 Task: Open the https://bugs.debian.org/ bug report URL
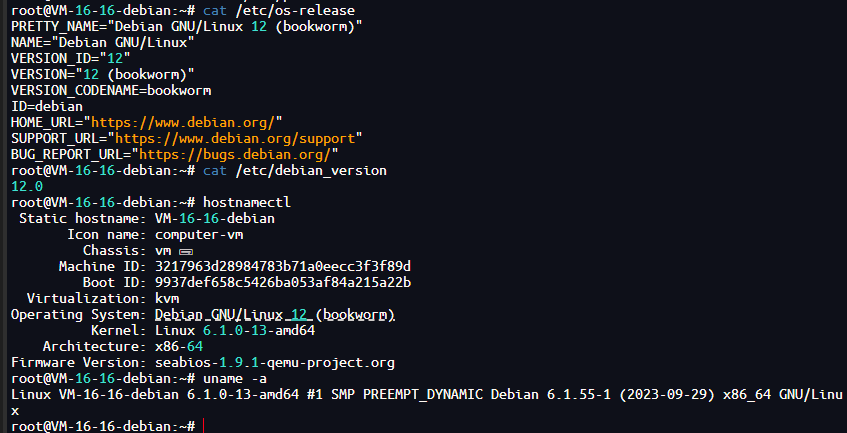pyautogui.click(x=235, y=155)
